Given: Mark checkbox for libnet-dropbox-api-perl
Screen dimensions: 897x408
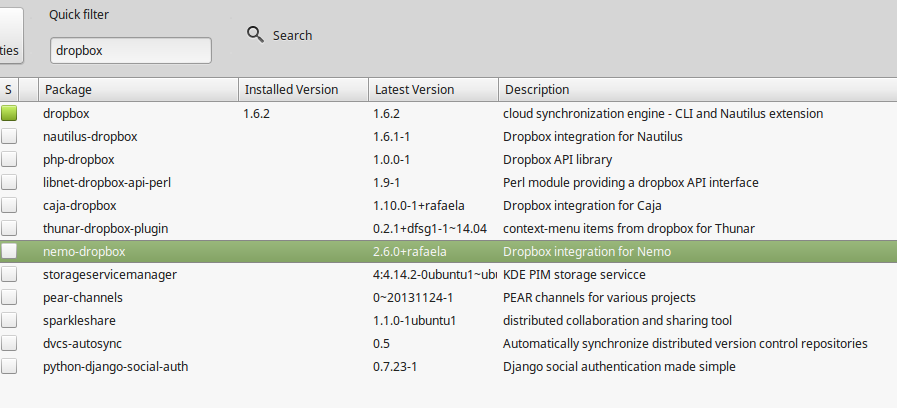Looking at the screenshot, I should coord(9,183).
